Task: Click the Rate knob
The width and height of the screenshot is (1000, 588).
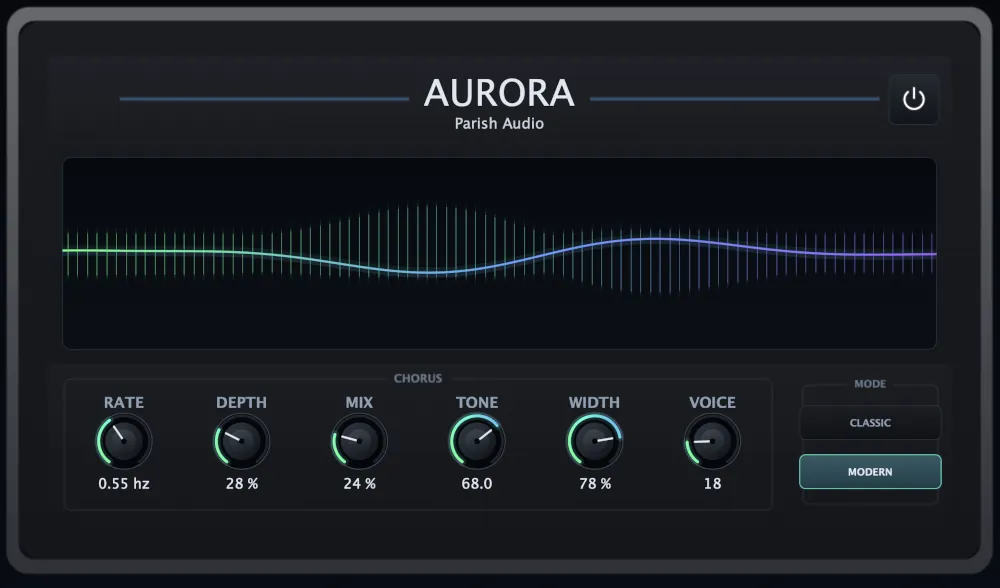Action: (124, 441)
